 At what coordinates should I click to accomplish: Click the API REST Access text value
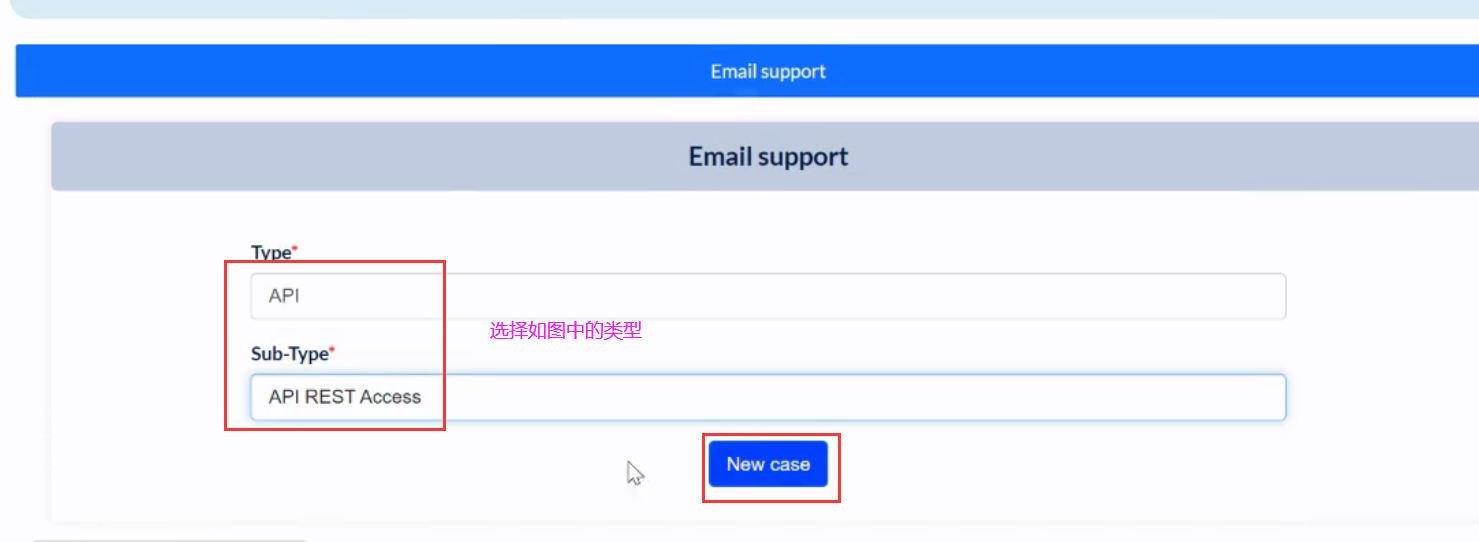(345, 397)
